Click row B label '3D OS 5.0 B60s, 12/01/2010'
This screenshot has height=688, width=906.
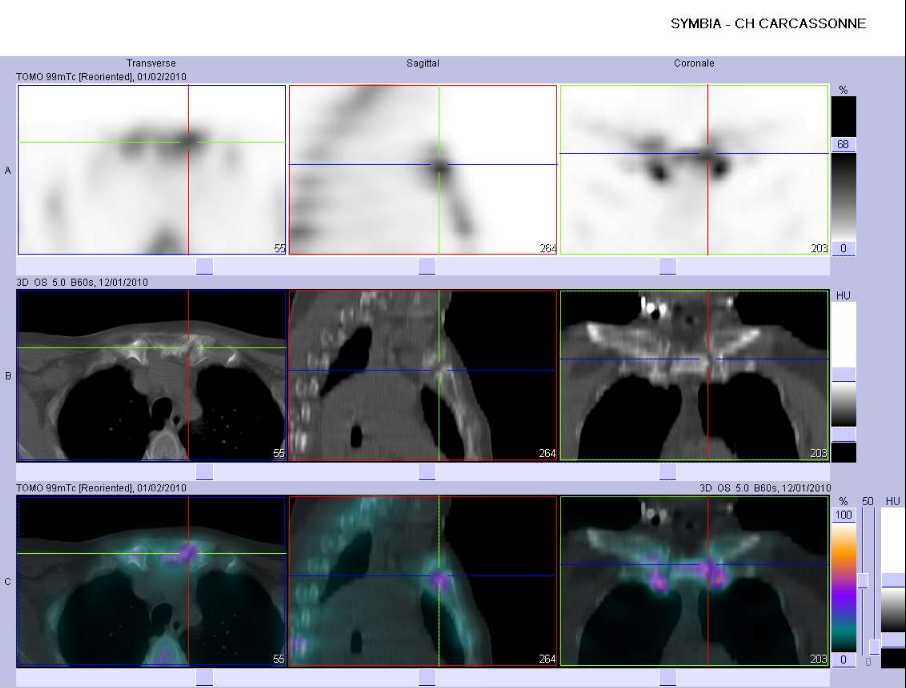(82, 282)
